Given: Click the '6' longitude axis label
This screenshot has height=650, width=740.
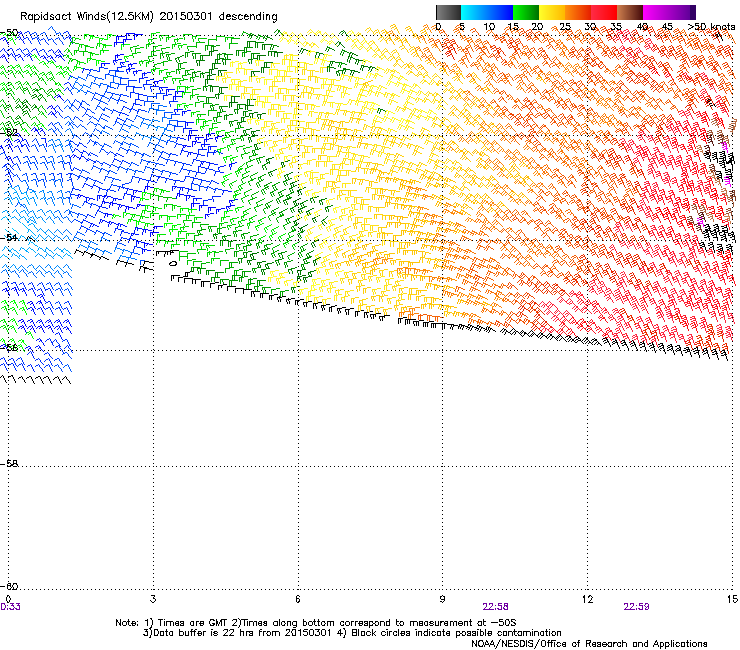Looking at the screenshot, I should click(x=298, y=599).
